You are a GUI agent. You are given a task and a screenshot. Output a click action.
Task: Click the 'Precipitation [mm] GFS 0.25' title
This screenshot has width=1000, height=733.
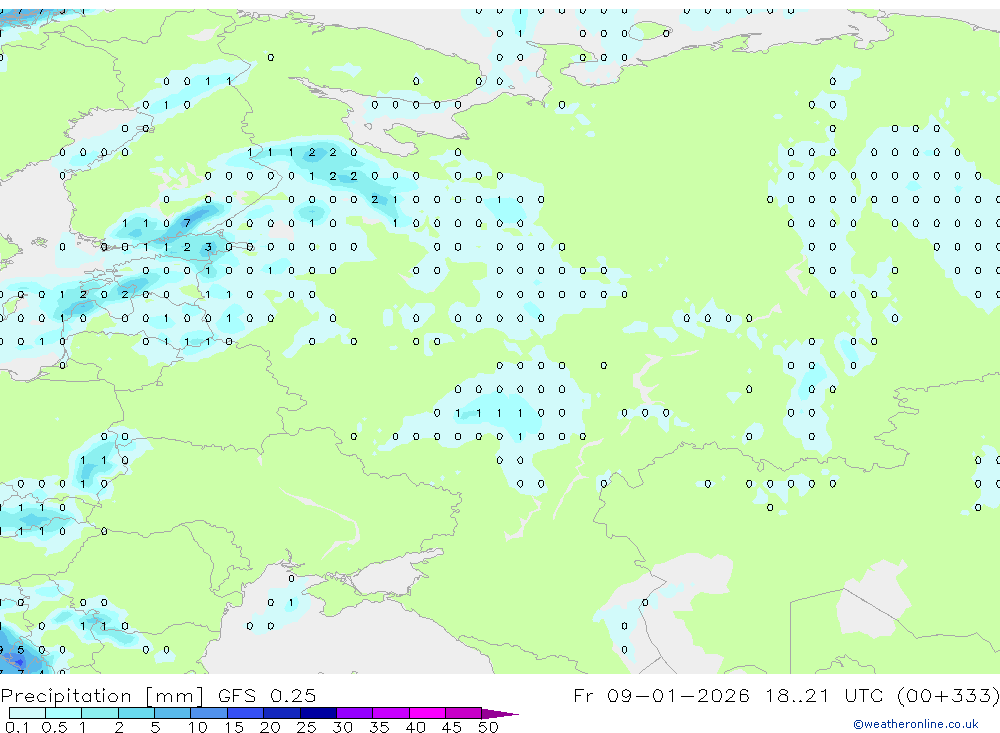tap(158, 696)
